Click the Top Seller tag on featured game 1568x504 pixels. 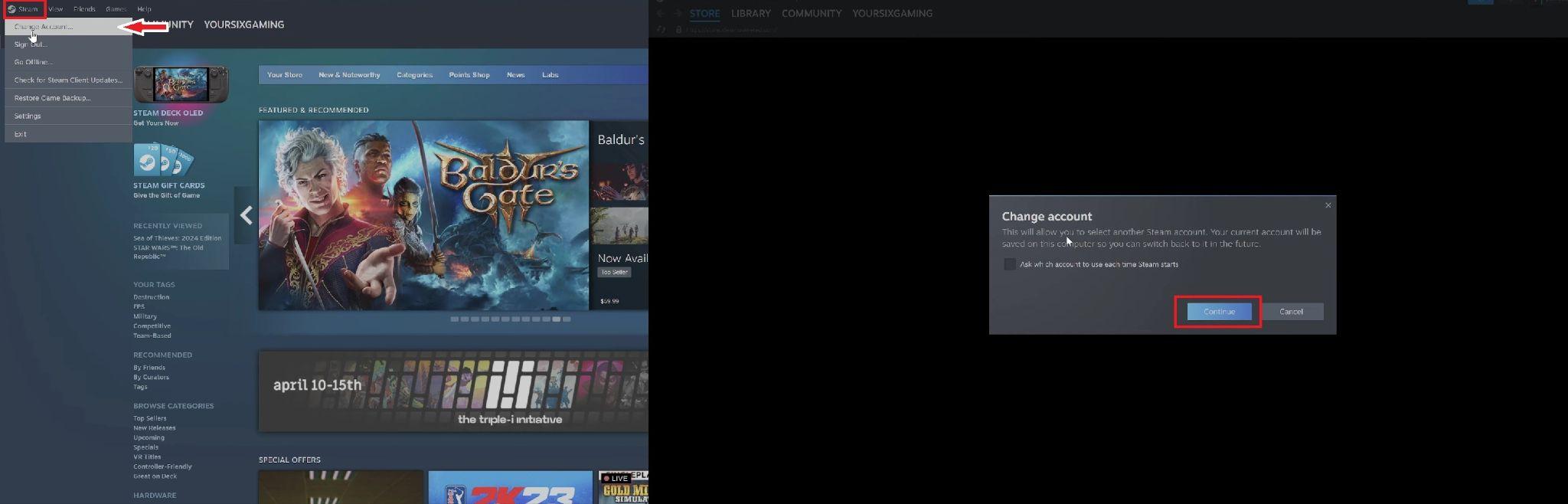point(614,272)
